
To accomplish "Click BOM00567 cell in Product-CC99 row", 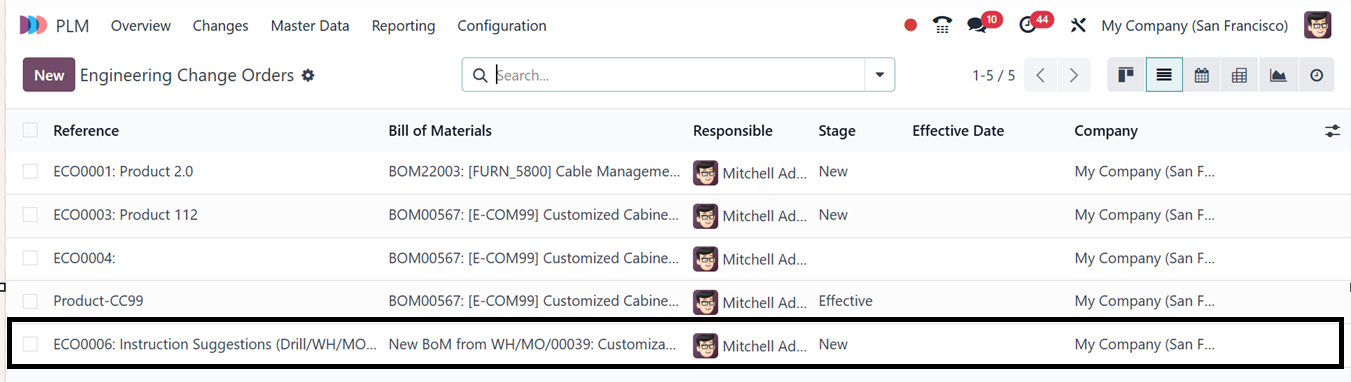I will pos(534,301).
